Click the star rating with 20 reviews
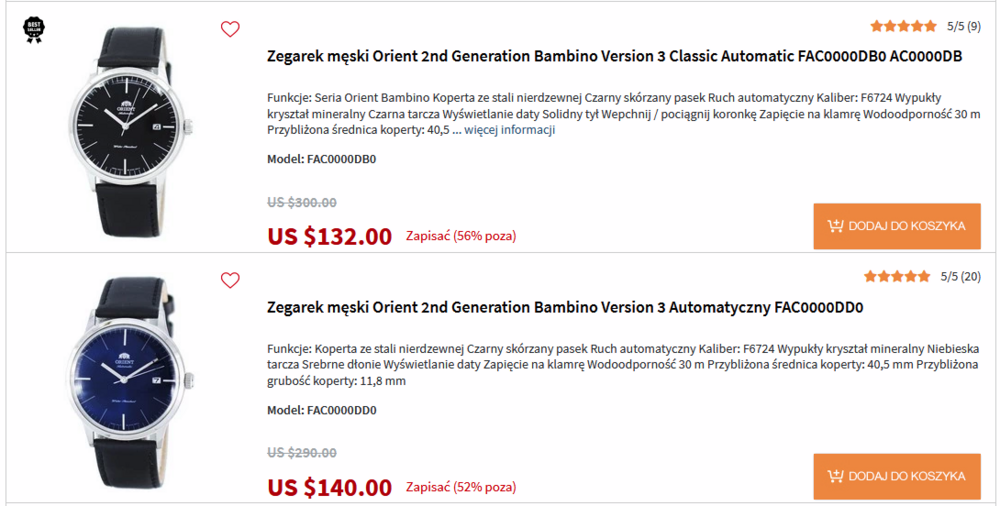This screenshot has width=1000, height=506. coord(897,276)
